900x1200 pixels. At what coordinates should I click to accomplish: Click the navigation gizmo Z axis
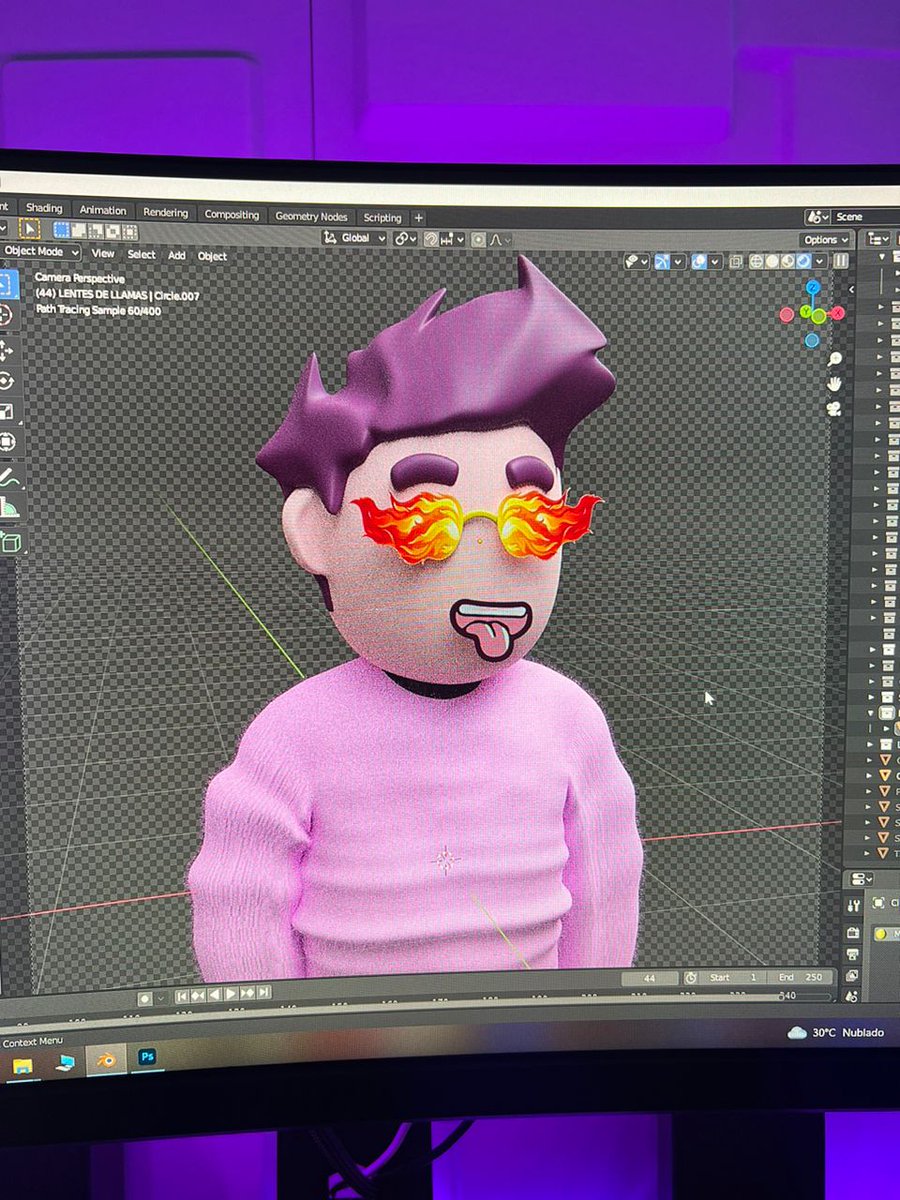(x=813, y=287)
